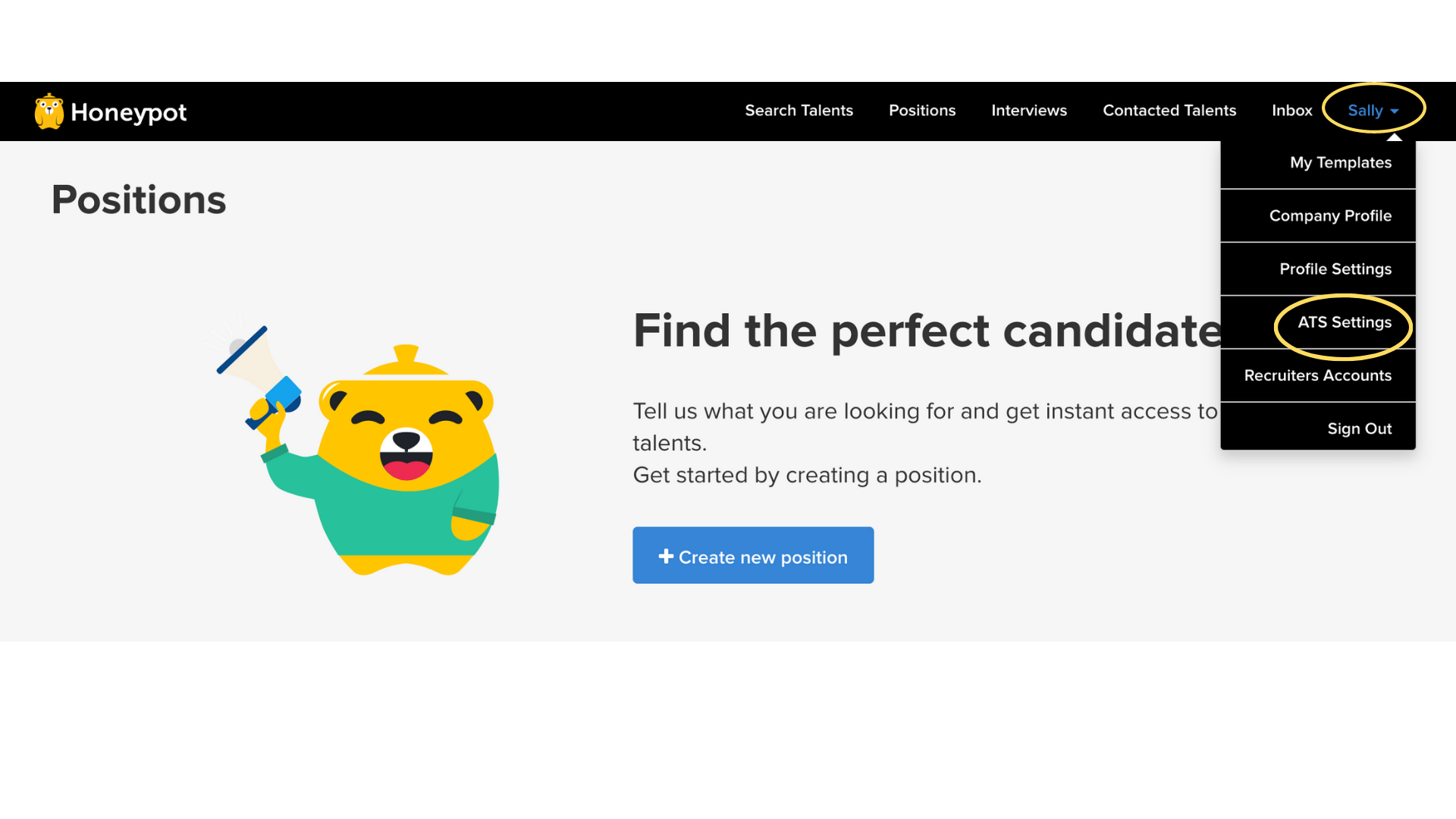Go to Positions in navigation bar
Viewport: 1456px width, 819px height.
(x=922, y=111)
